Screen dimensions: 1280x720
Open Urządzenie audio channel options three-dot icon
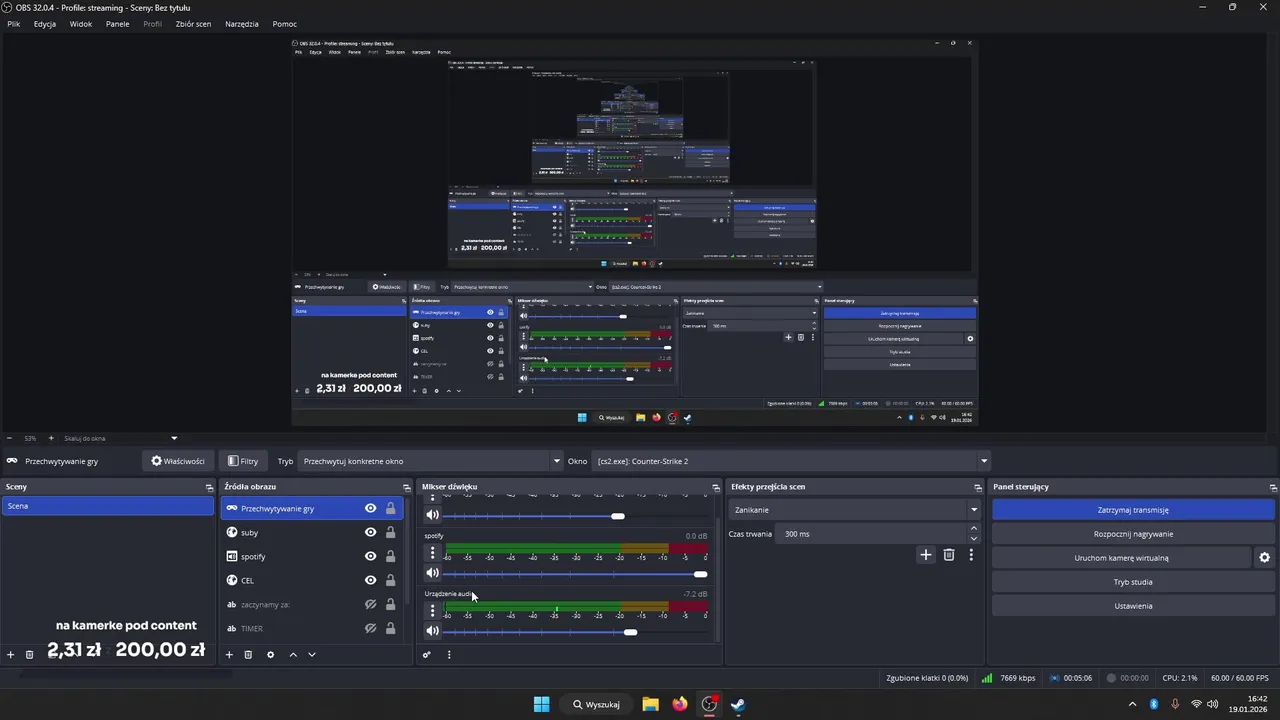[432, 610]
